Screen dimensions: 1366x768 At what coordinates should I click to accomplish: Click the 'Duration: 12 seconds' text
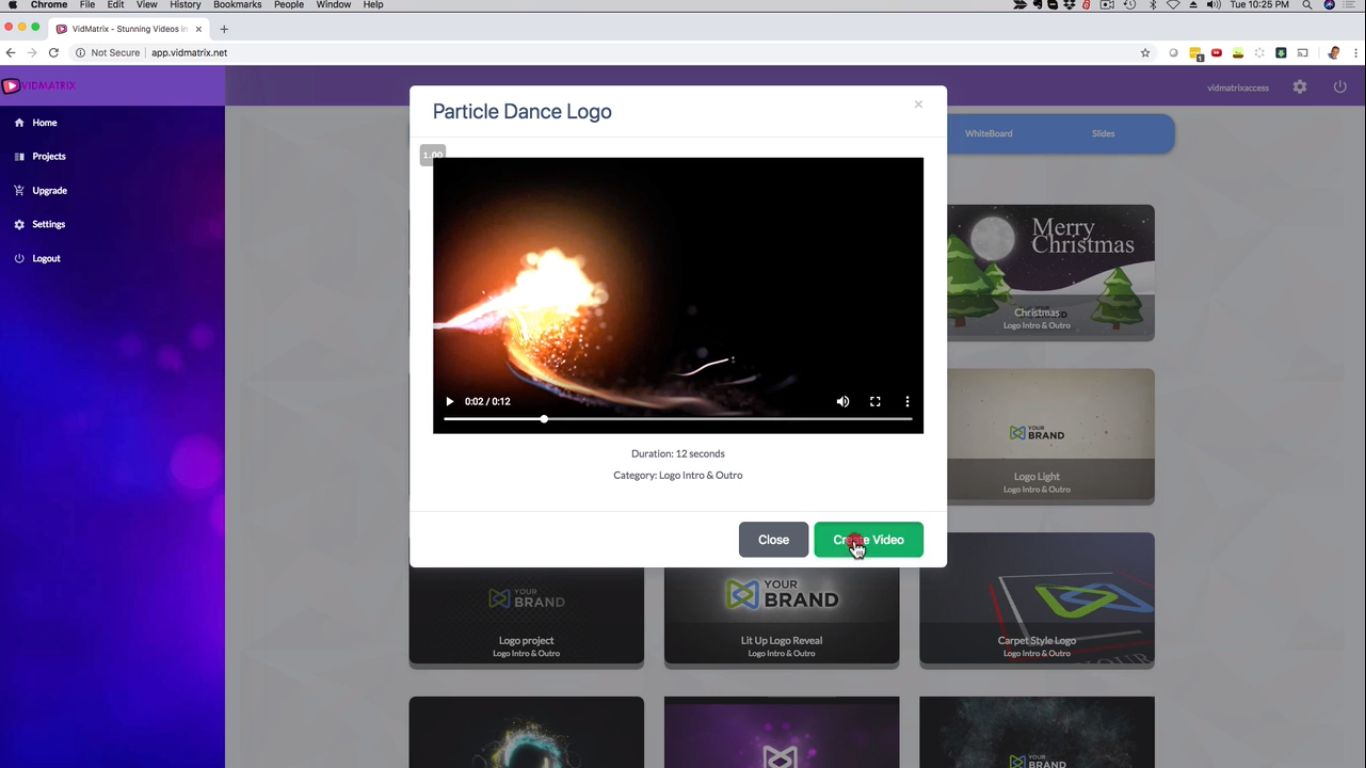678,454
